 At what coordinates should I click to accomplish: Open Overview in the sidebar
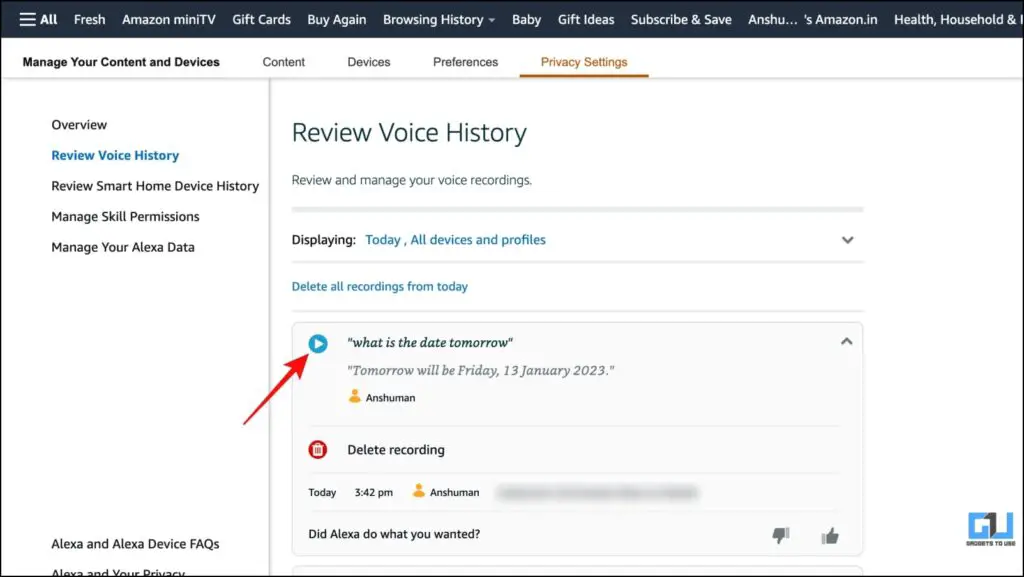(x=79, y=125)
